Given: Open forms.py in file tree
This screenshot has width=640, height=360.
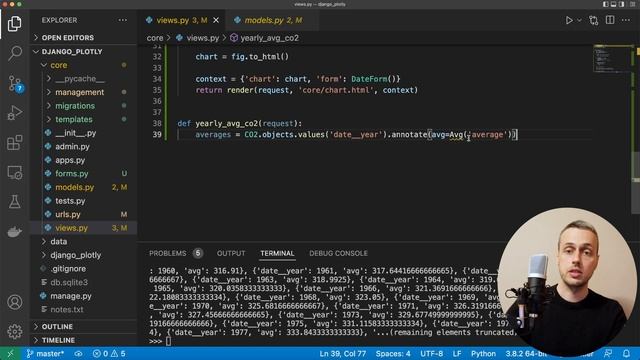Looking at the screenshot, I should (x=84, y=173).
